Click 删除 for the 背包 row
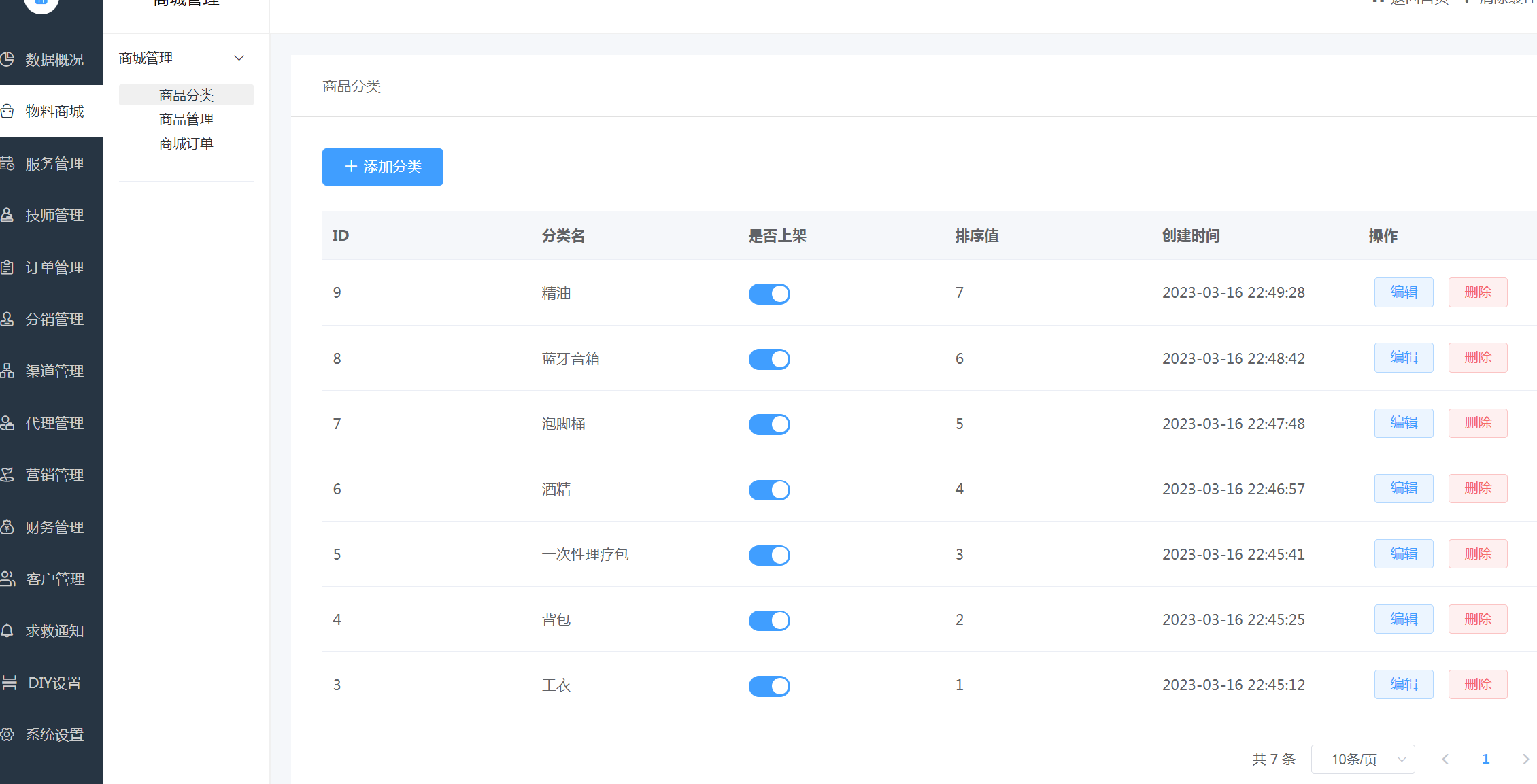Viewport: 1537px width, 784px height. coord(1478,619)
